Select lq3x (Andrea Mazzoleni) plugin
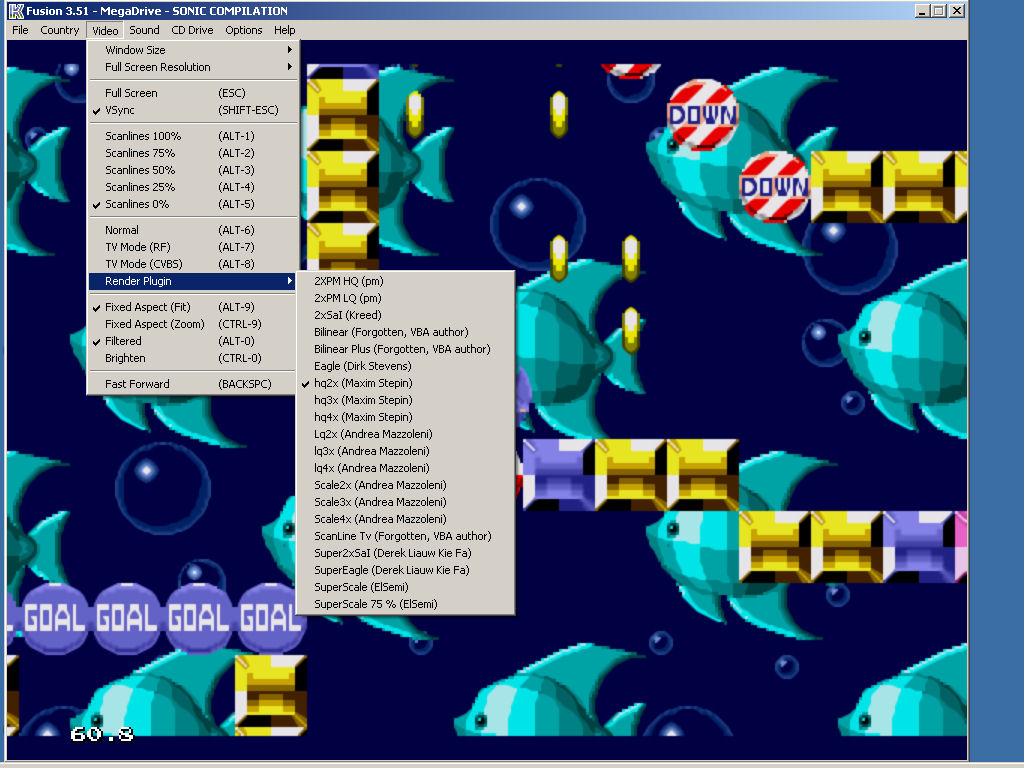Viewport: 1024px width, 768px height. tap(406, 451)
